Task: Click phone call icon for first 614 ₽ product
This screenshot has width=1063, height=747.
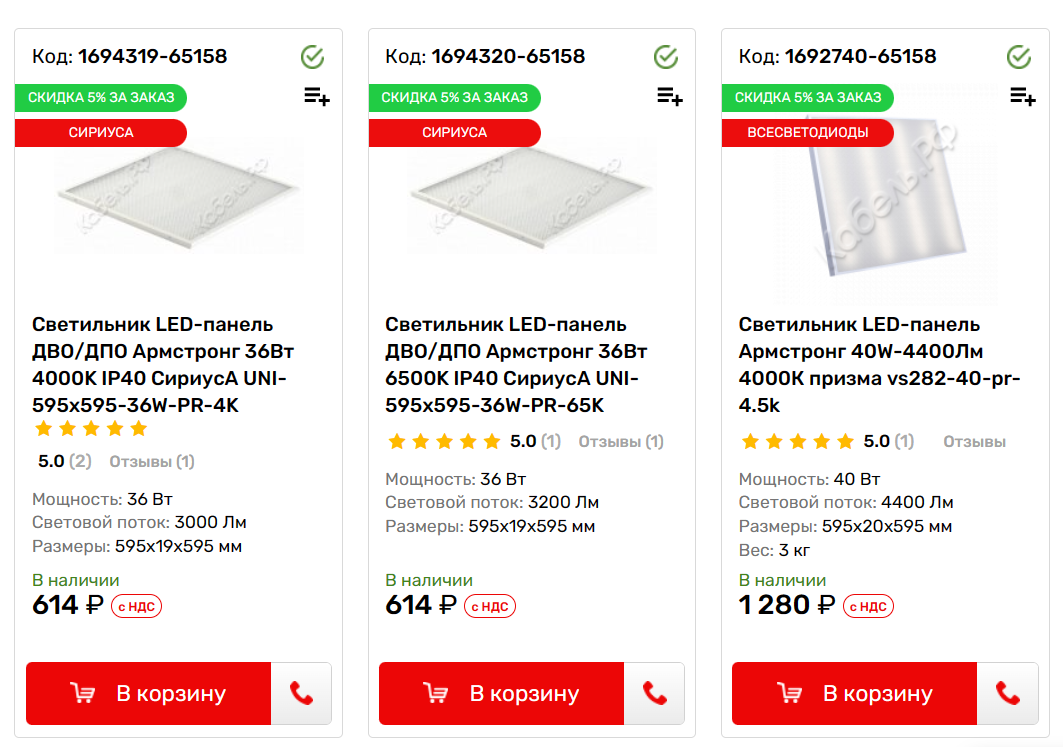Action: coord(301,693)
